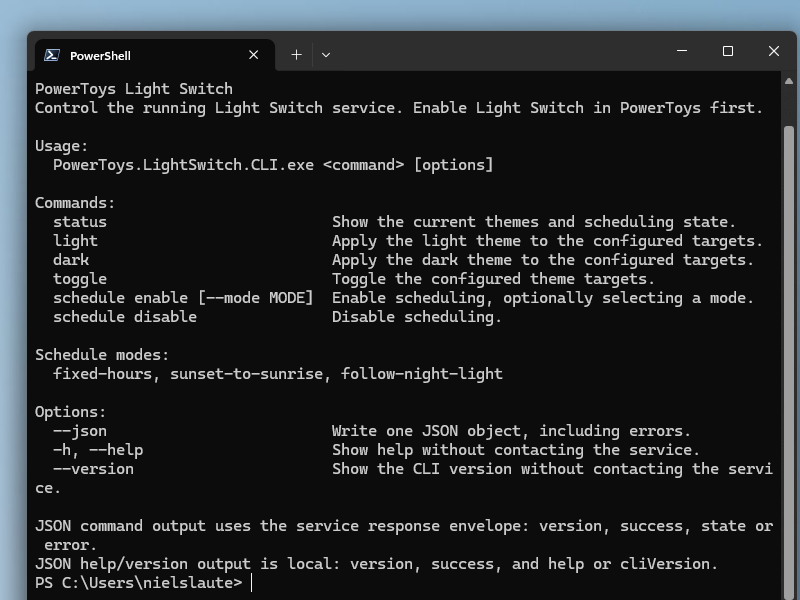Click the "Usage:" heading
The image size is (800, 600).
(x=62, y=146)
